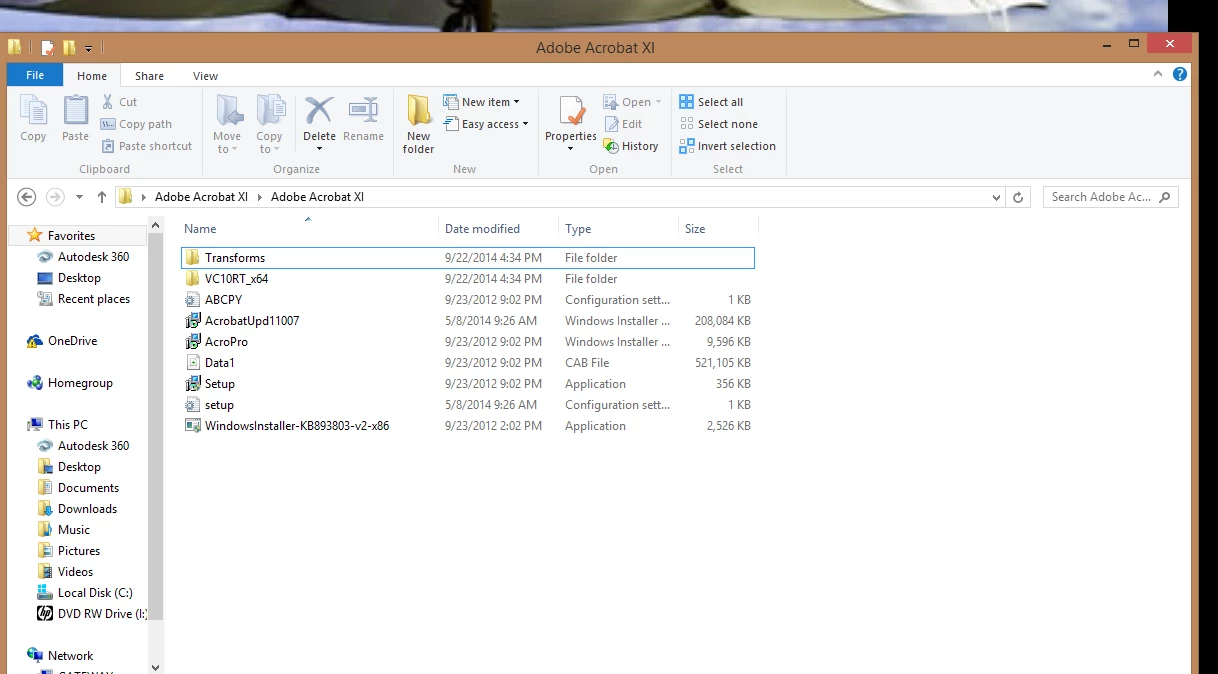Image resolution: width=1218 pixels, height=674 pixels.
Task: Open Local Disk (C:) in navigation pane
Action: 85,593
